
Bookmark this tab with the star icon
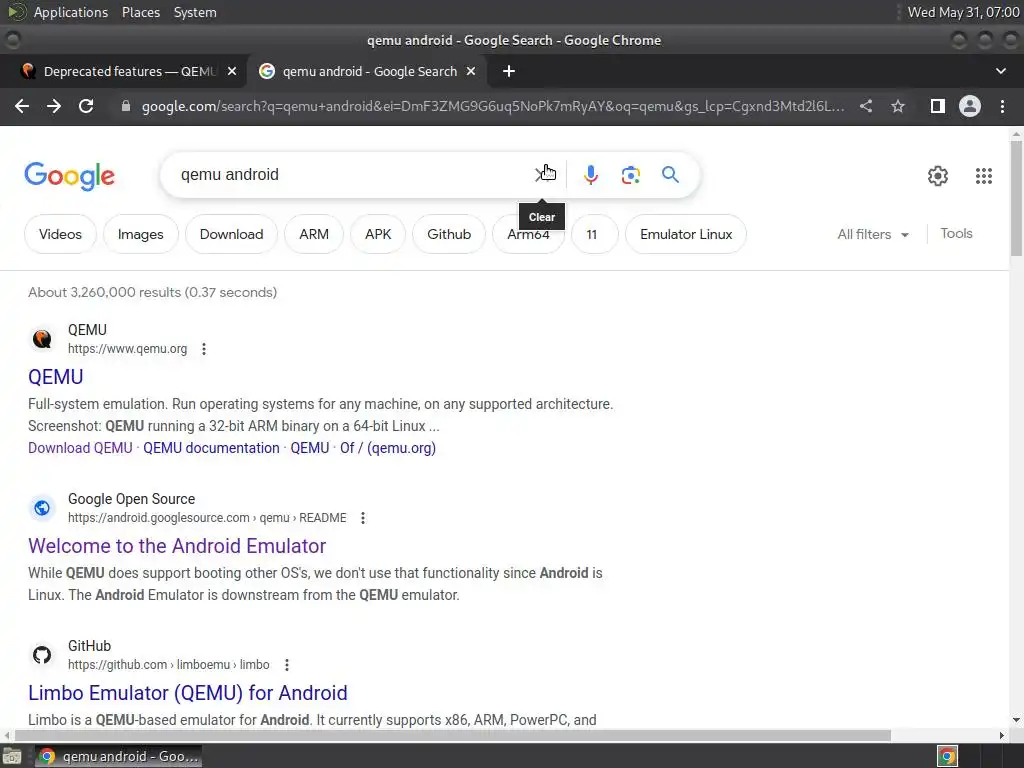898,106
